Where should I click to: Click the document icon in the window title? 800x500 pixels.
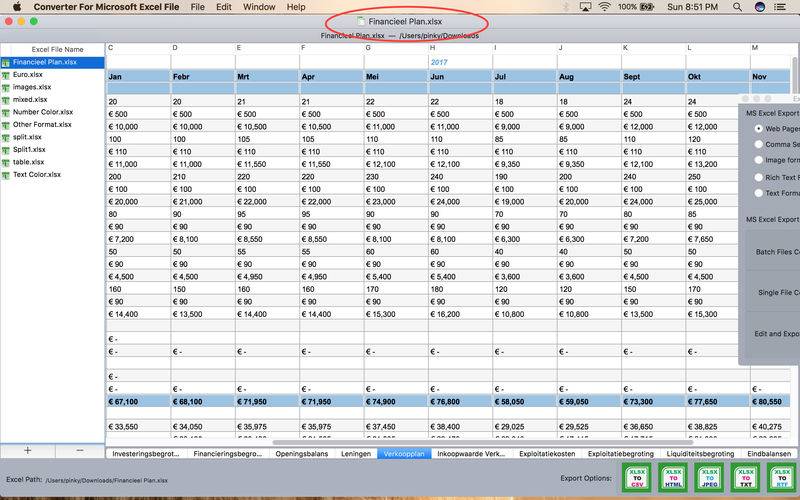click(361, 21)
